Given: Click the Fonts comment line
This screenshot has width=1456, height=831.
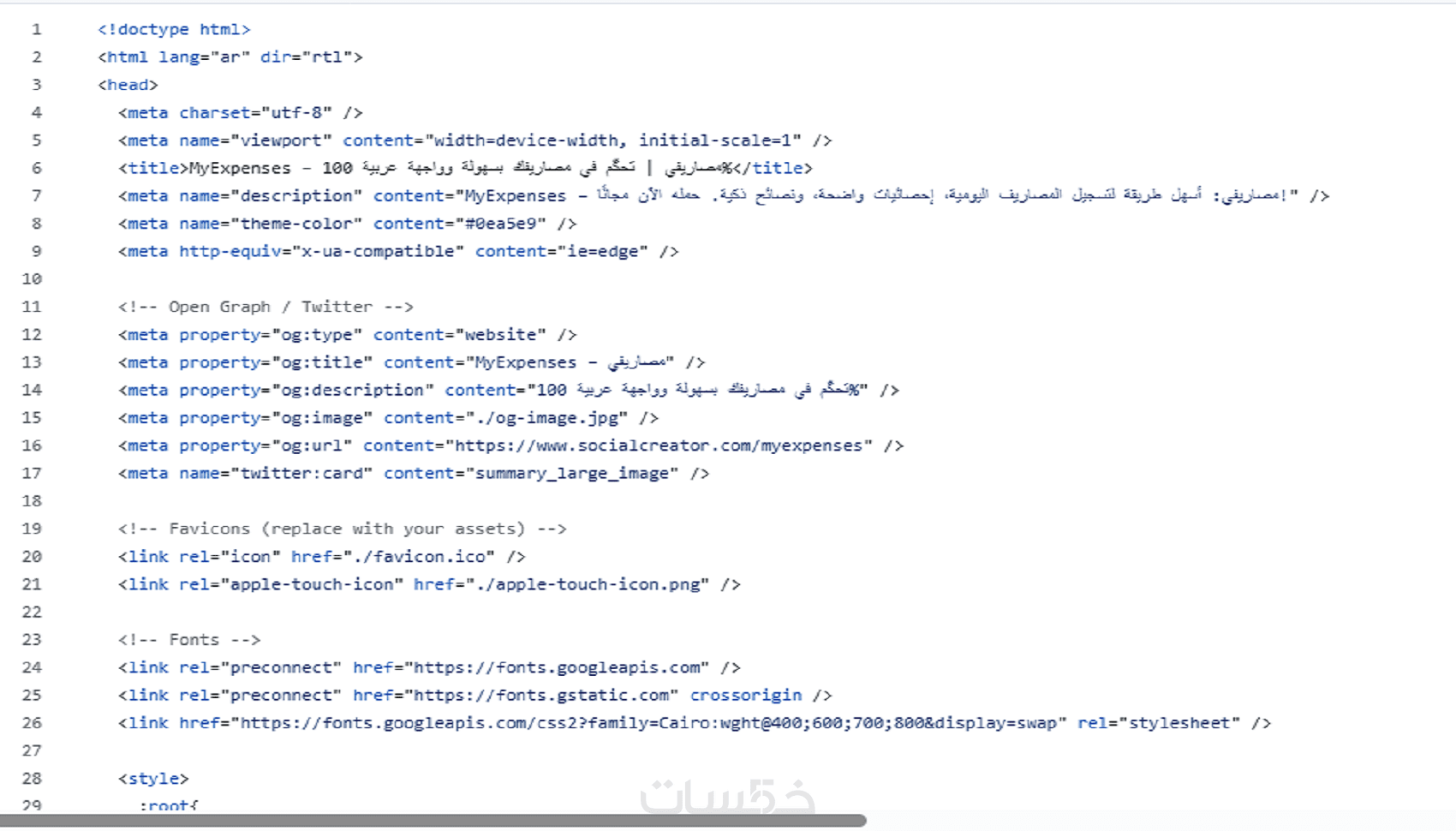Looking at the screenshot, I should click(x=189, y=639).
